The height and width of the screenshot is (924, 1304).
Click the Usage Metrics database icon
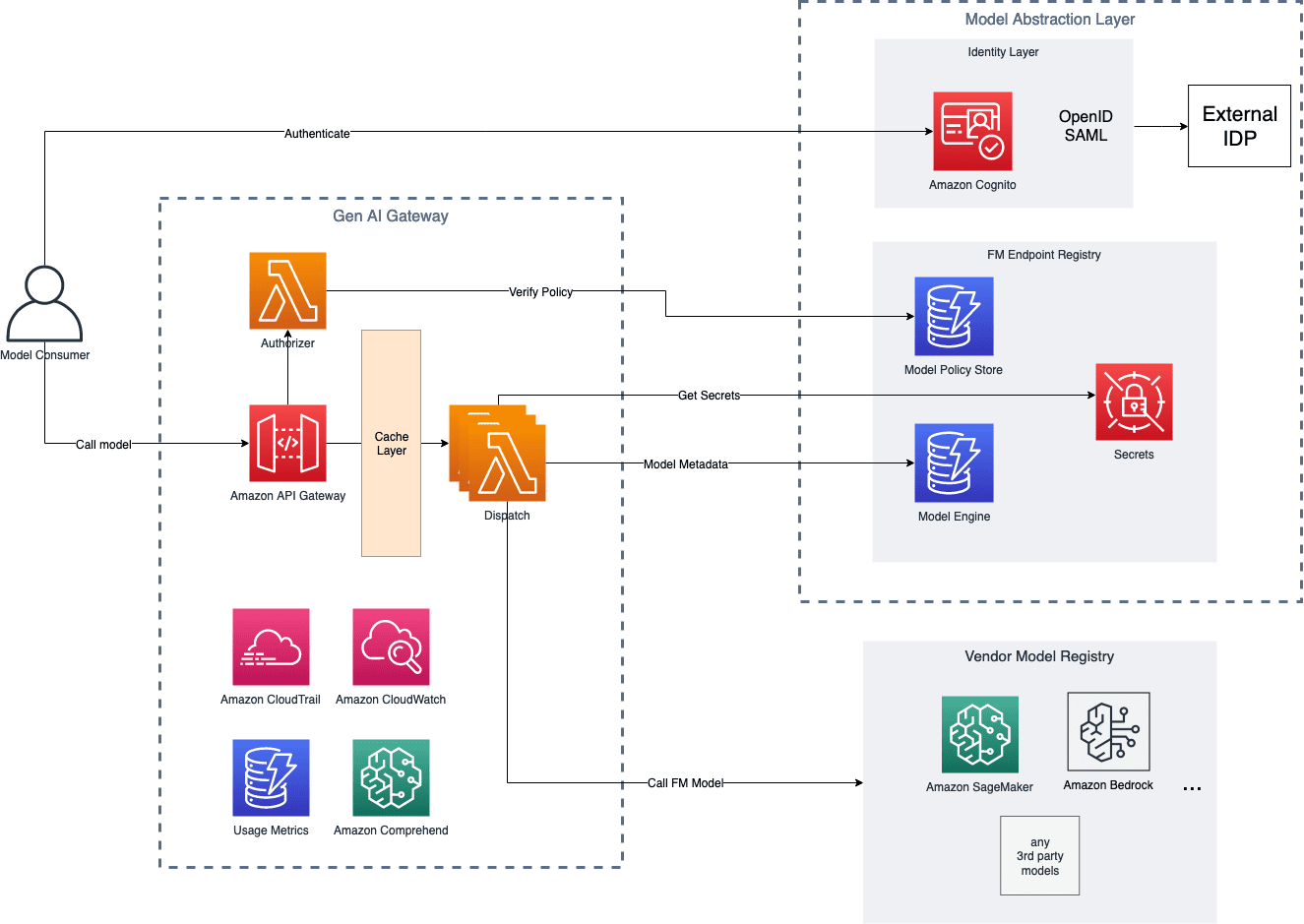(271, 777)
